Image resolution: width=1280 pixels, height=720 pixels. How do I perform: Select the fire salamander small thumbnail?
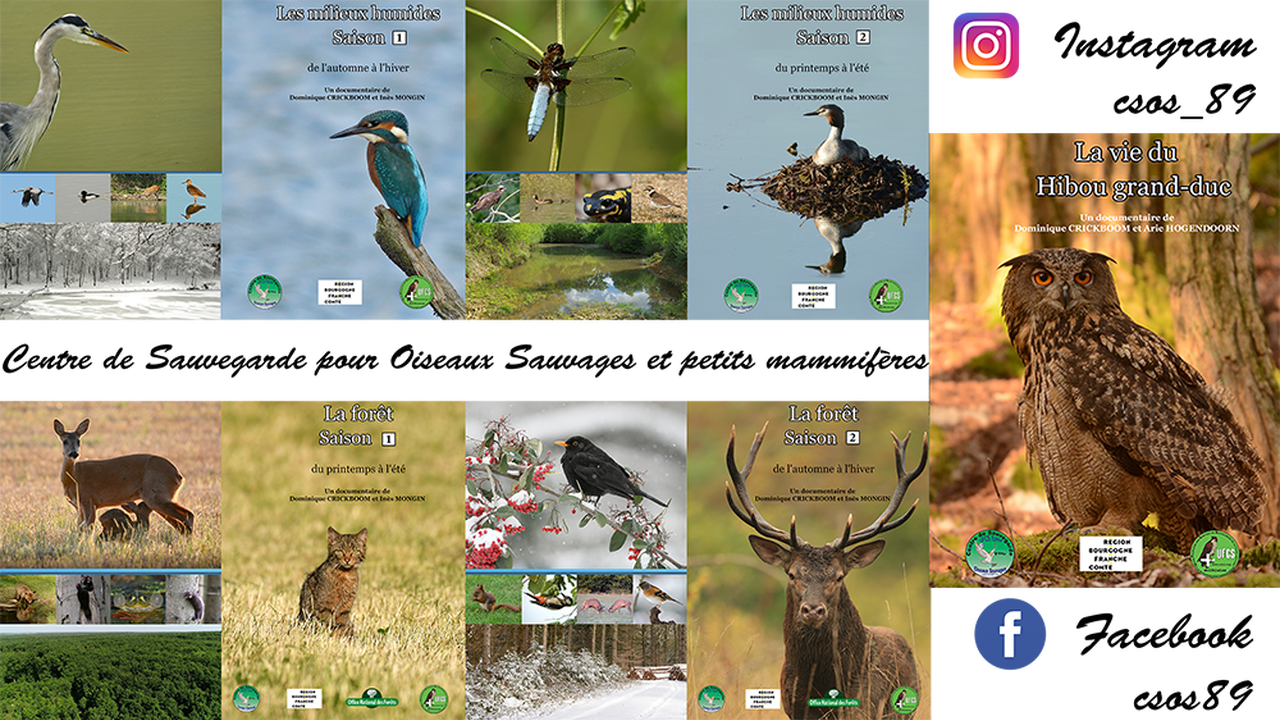pos(603,198)
